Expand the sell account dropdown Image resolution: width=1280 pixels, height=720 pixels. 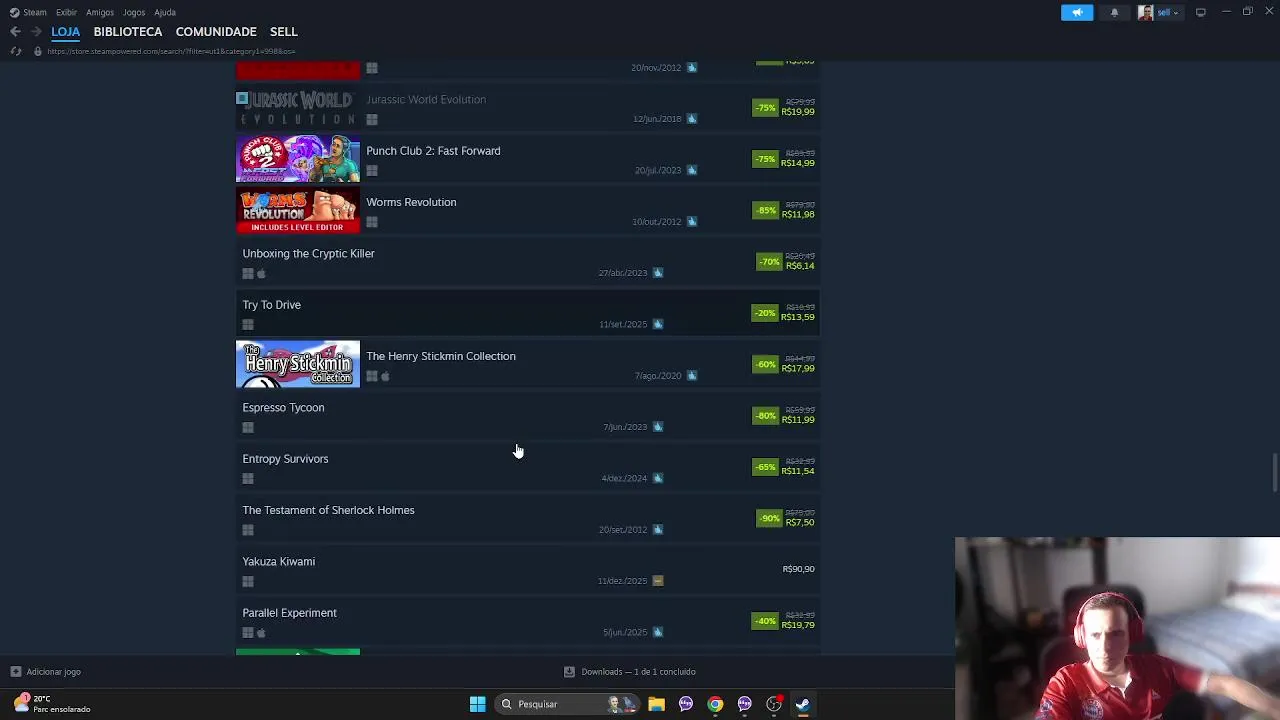(x=1168, y=12)
